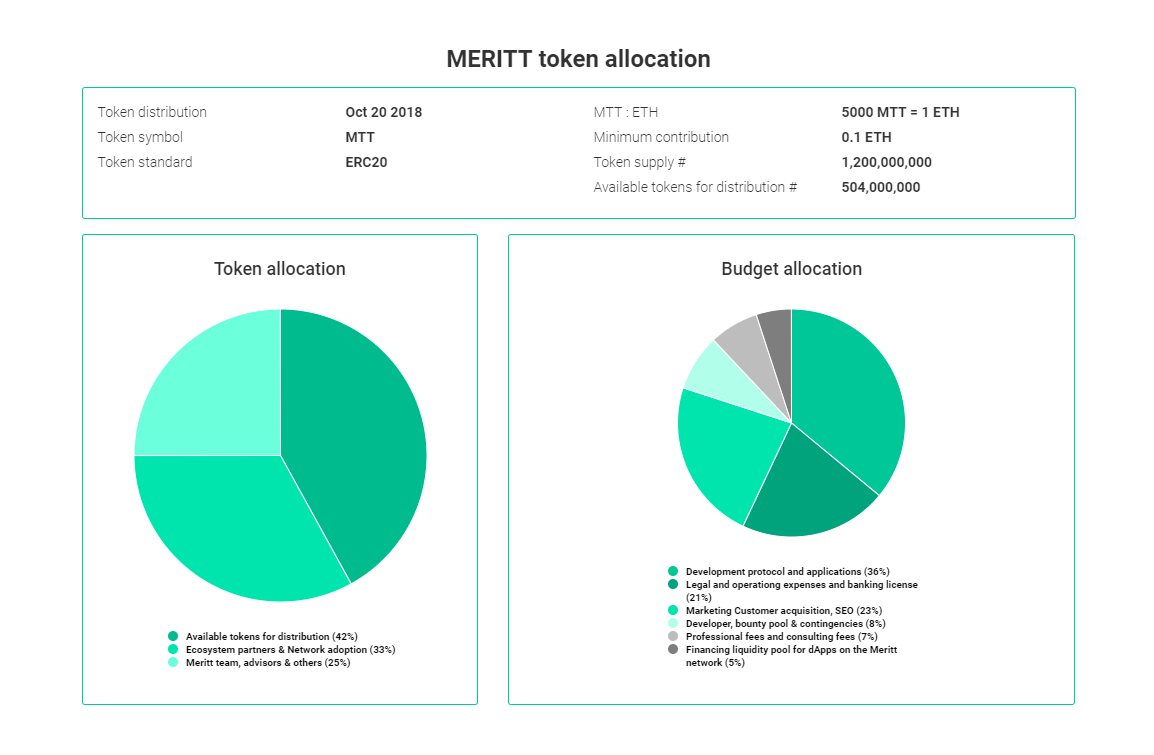Click the Meritt team, advisors & others legend dot
This screenshot has width=1154, height=755.
pyautogui.click(x=173, y=662)
